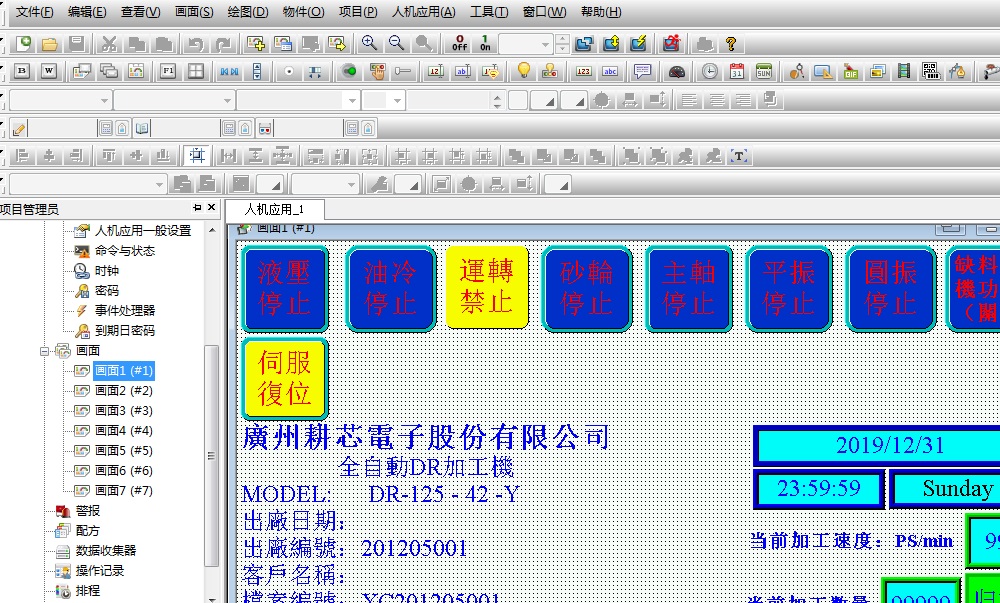The width and height of the screenshot is (1000, 603).
Task: Select the analog clock time display tool
Action: pyautogui.click(x=708, y=71)
